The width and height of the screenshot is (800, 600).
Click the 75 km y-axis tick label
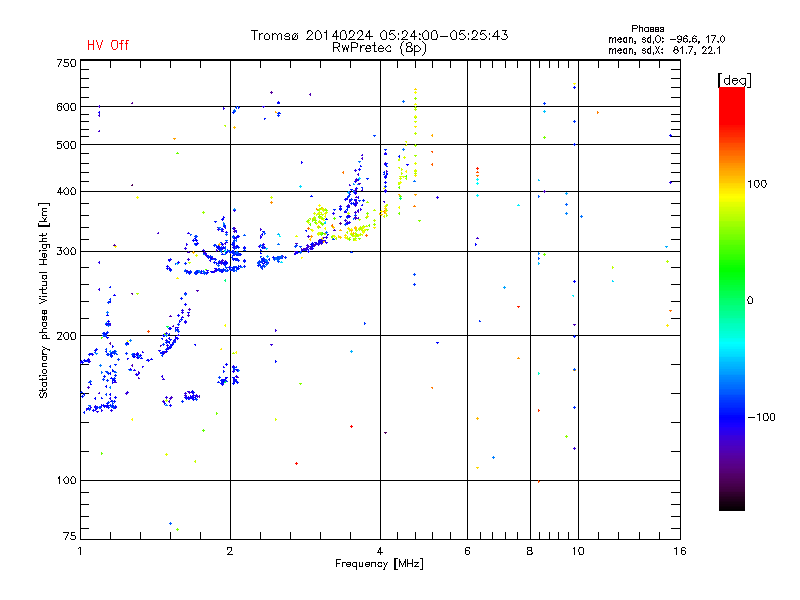68,537
